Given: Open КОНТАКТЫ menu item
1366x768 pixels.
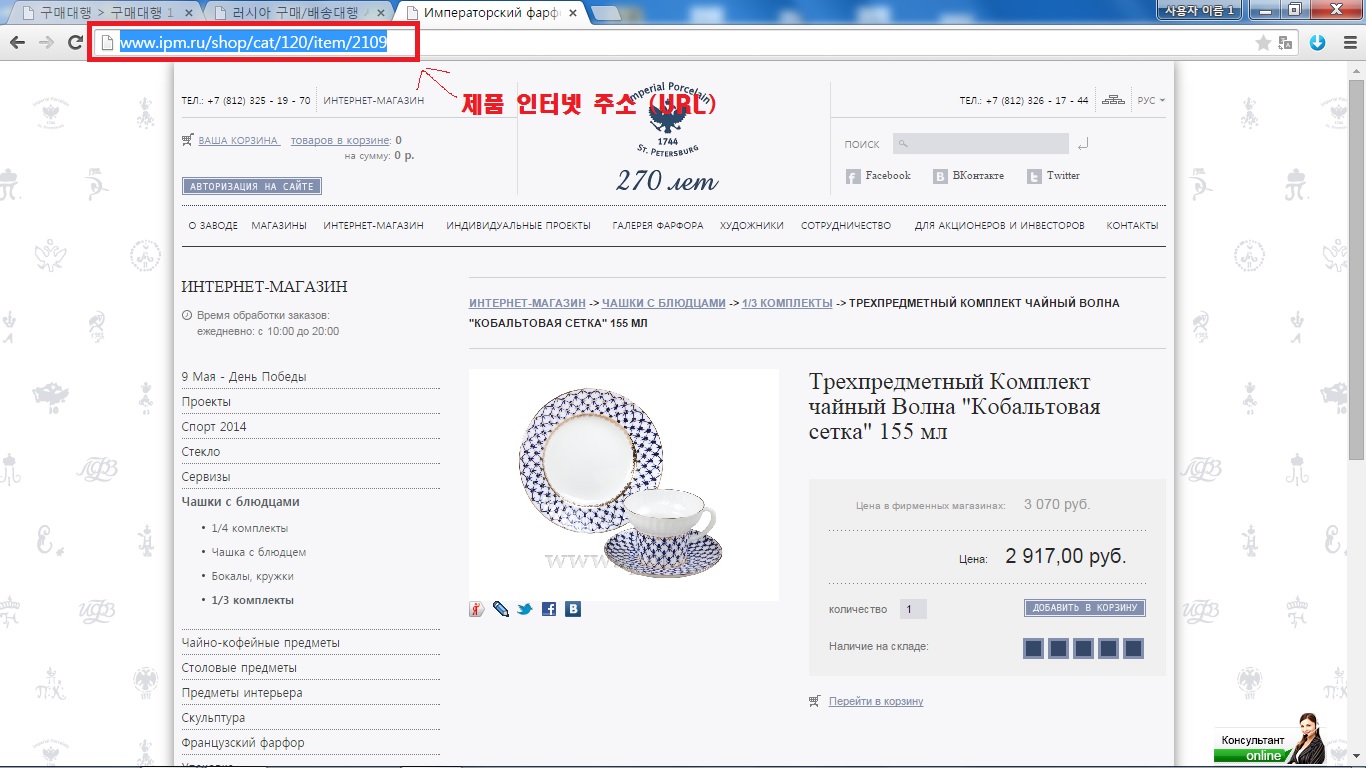Looking at the screenshot, I should tap(1132, 226).
